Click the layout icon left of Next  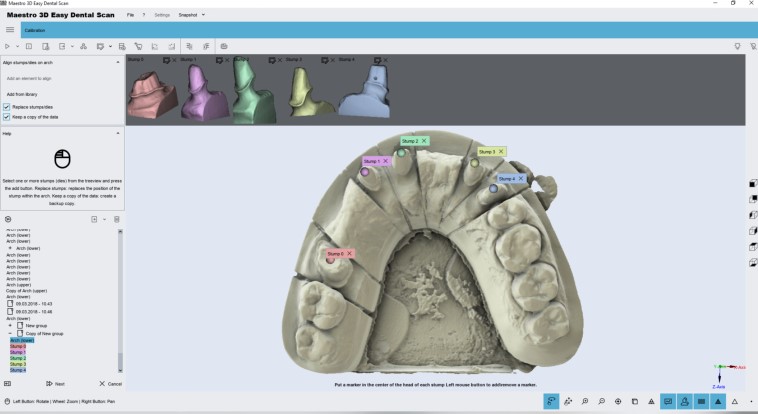tap(7, 384)
